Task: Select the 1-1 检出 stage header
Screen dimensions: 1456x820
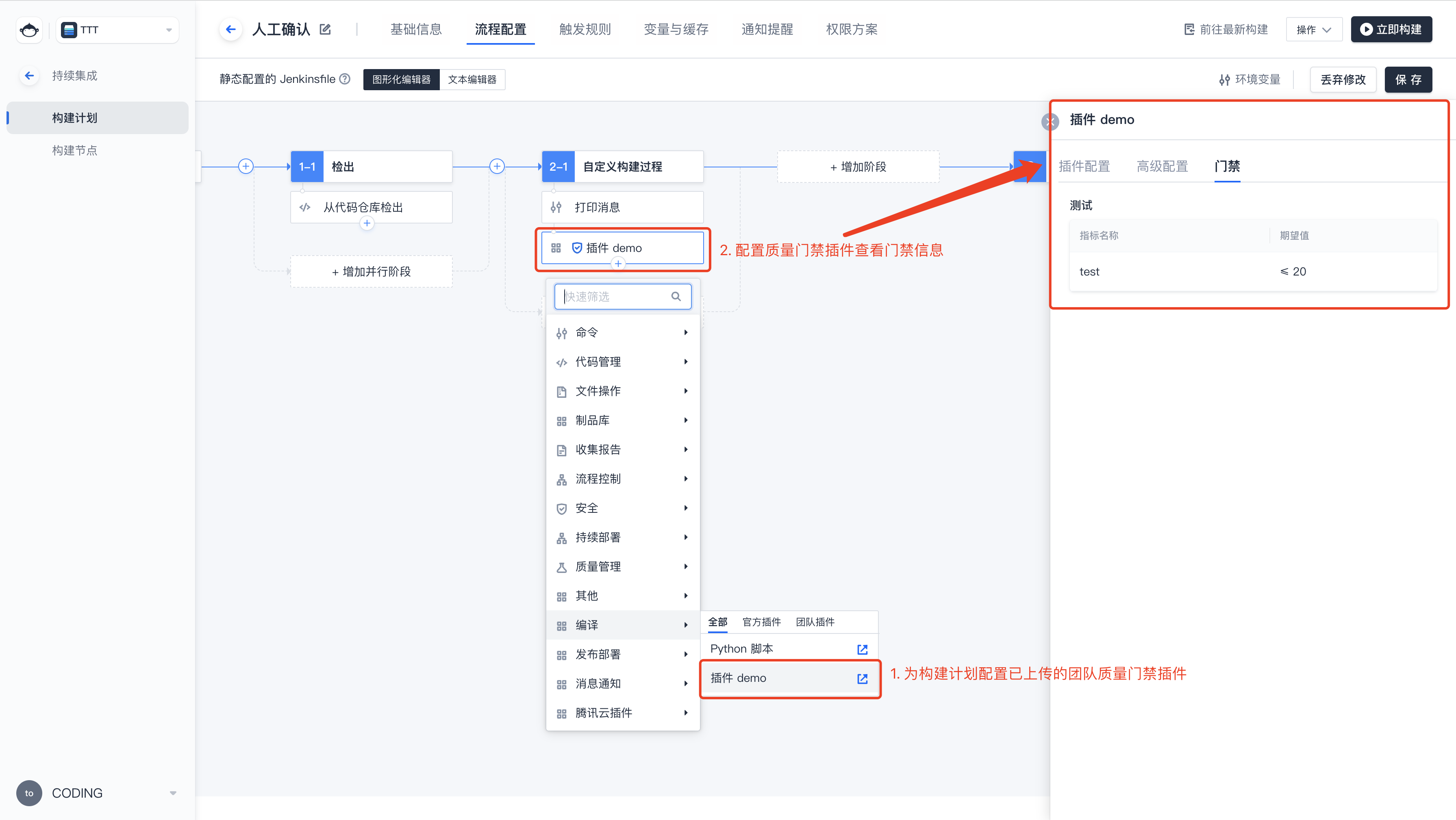Action: tap(372, 167)
